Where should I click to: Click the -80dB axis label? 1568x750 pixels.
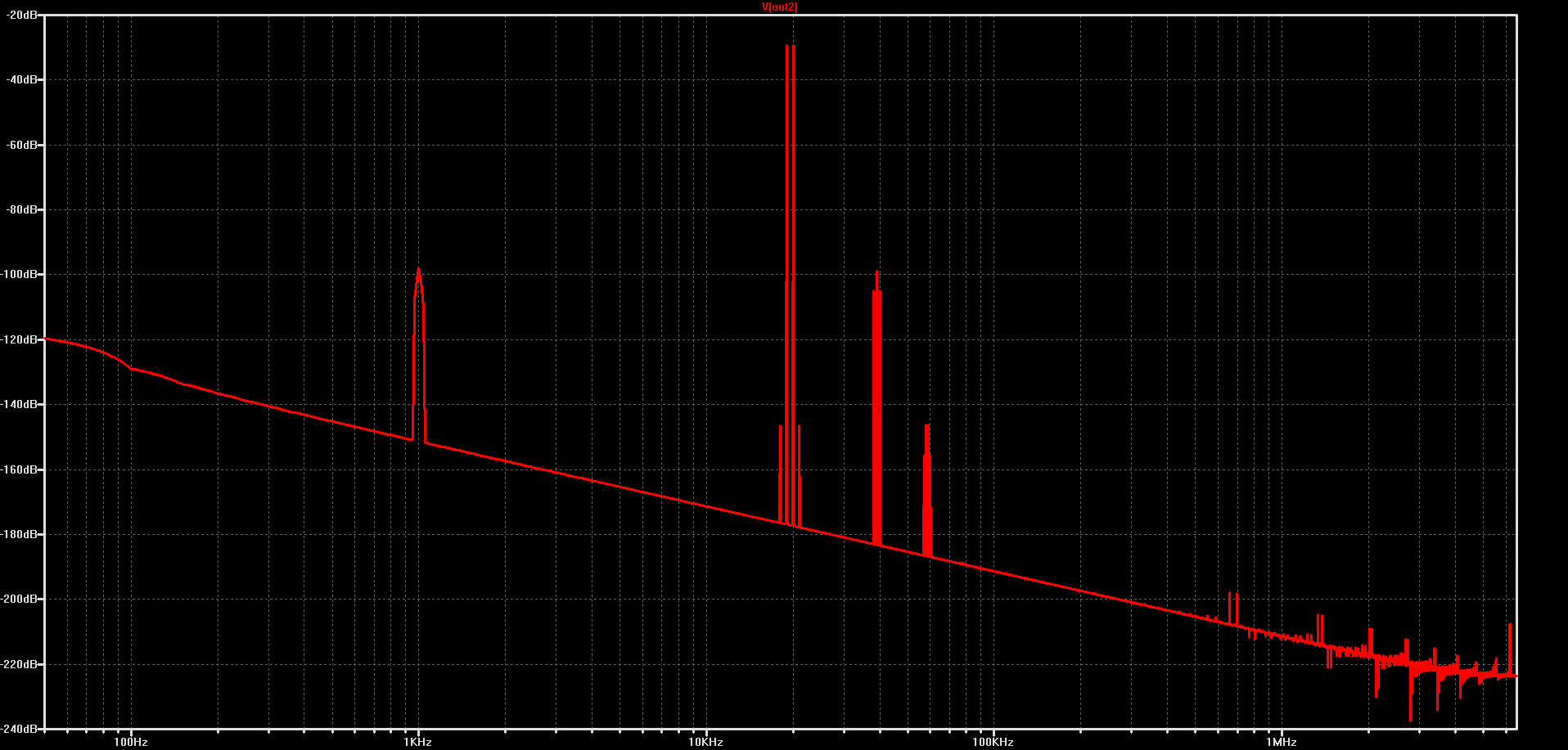21,209
